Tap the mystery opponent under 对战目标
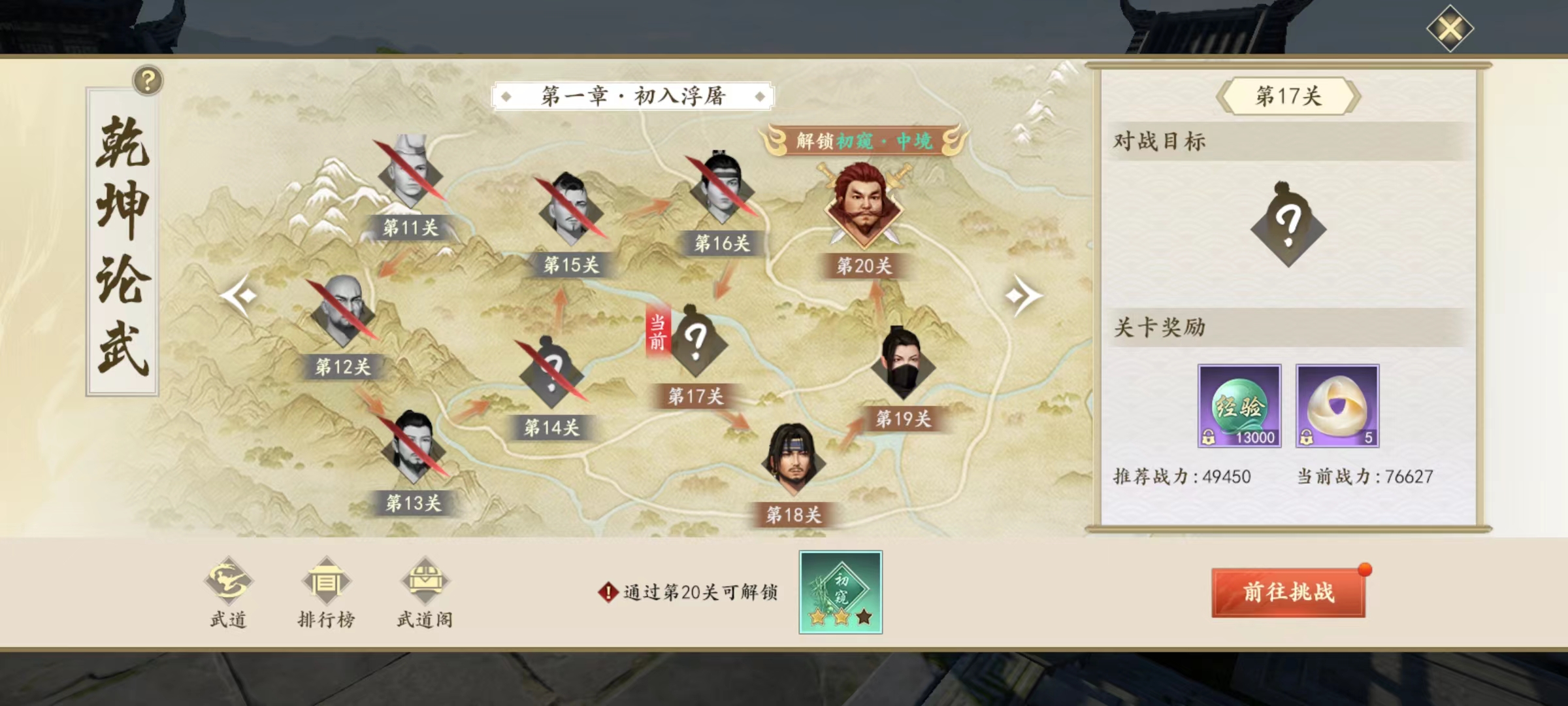Screen dimensions: 1568x706 (1288, 224)
